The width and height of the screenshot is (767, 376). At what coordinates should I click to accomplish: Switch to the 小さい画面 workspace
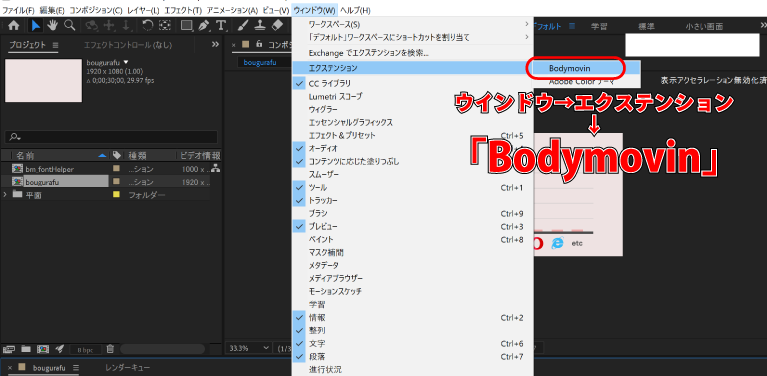click(x=704, y=26)
